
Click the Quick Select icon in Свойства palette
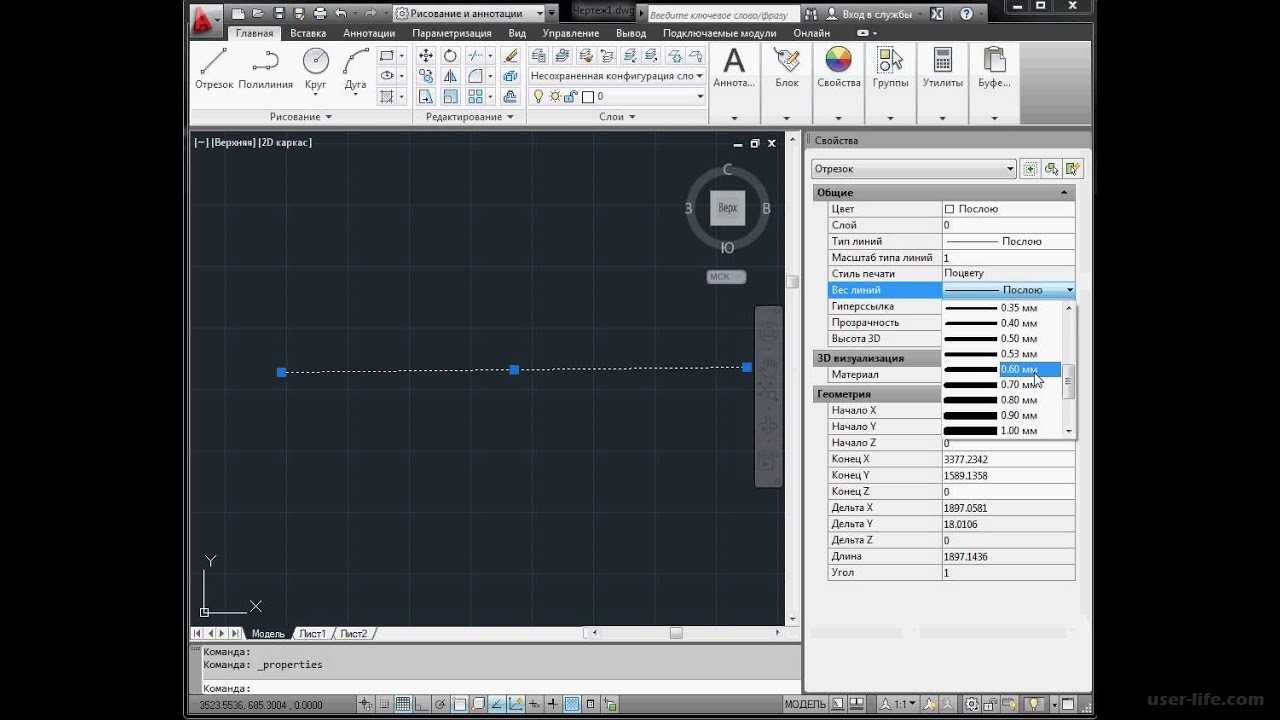coord(1072,169)
